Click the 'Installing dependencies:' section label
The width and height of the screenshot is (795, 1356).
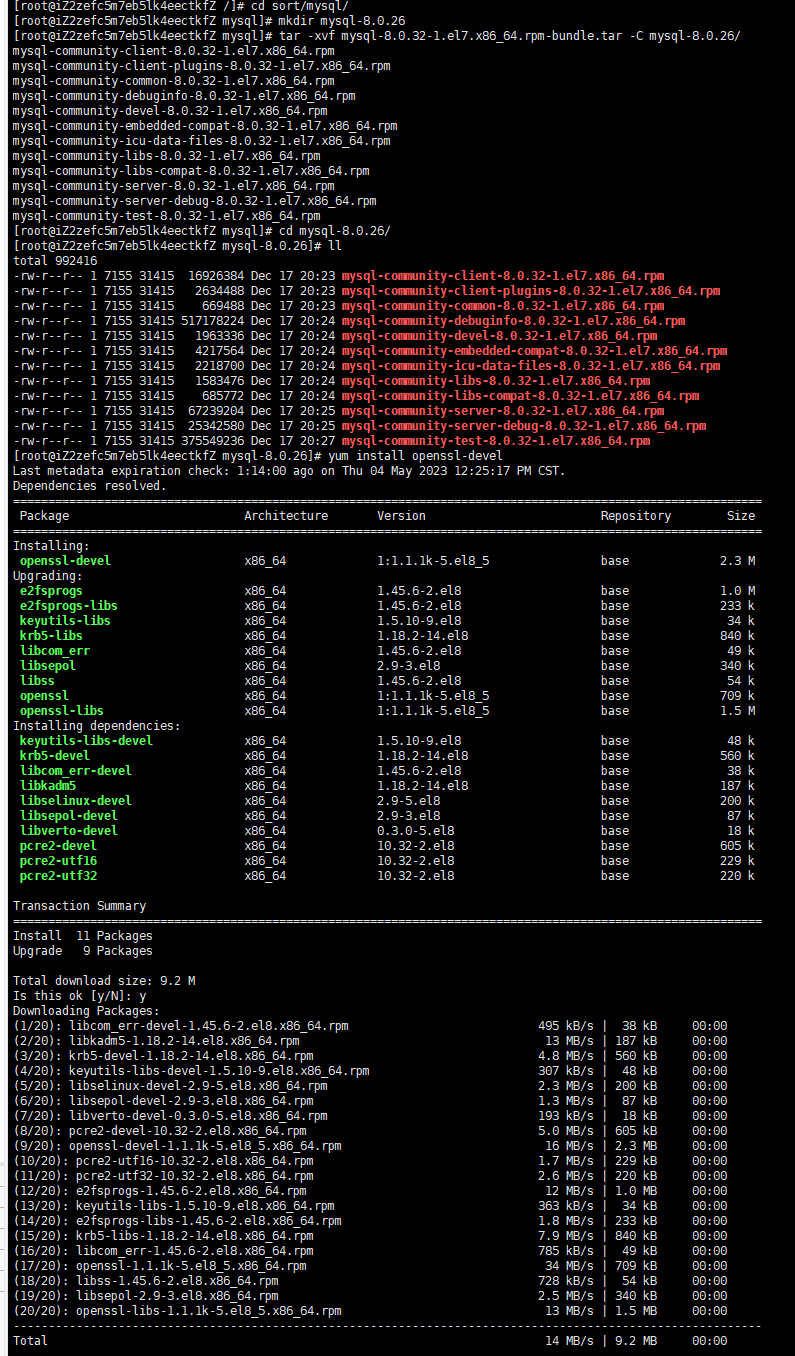pyautogui.click(x=97, y=726)
